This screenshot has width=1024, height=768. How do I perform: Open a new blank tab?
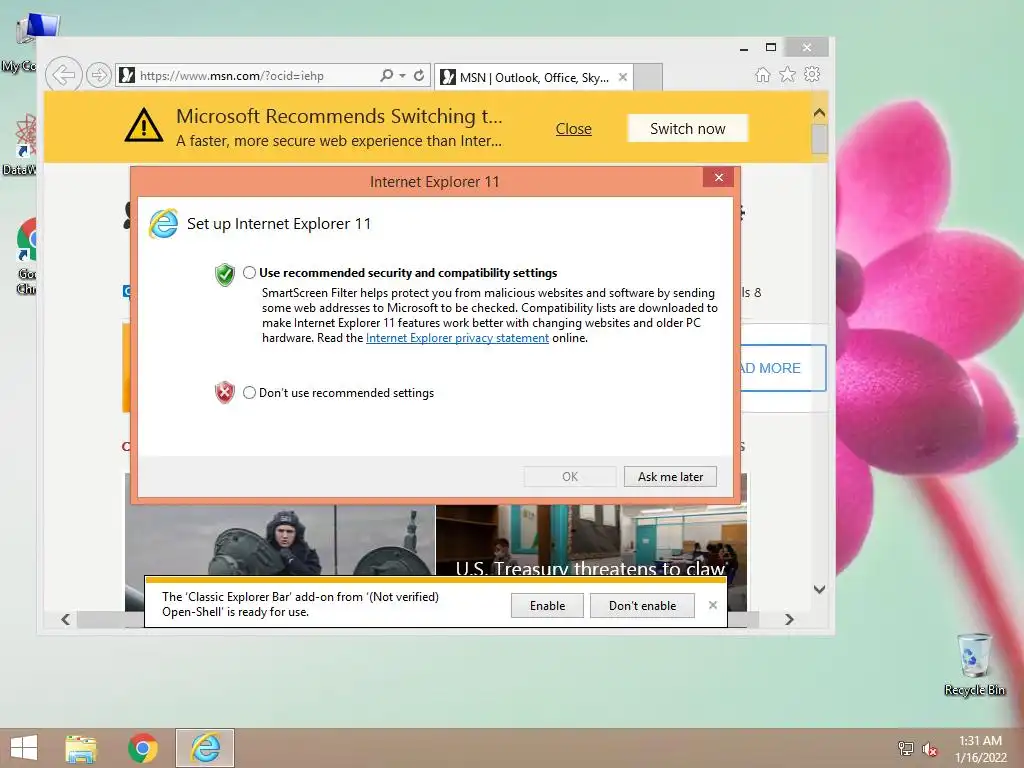(x=648, y=77)
